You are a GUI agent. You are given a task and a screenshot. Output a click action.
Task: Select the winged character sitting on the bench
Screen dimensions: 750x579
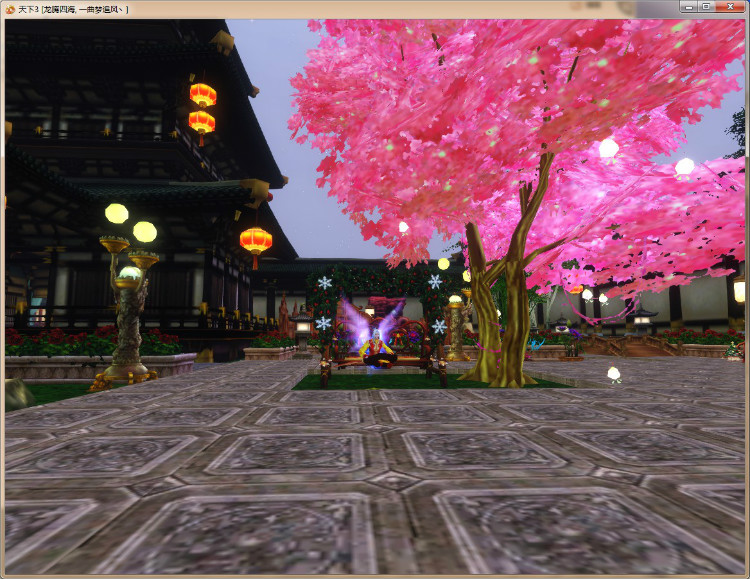[378, 342]
